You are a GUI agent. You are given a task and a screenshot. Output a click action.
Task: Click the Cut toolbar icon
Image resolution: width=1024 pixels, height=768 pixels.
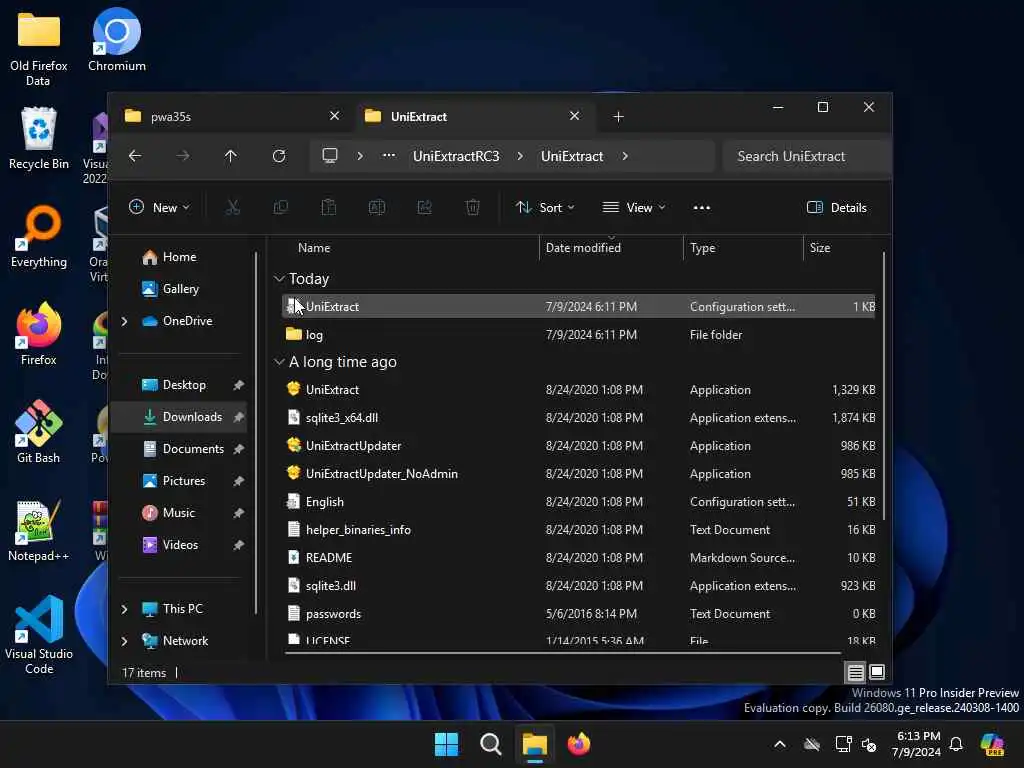point(232,208)
